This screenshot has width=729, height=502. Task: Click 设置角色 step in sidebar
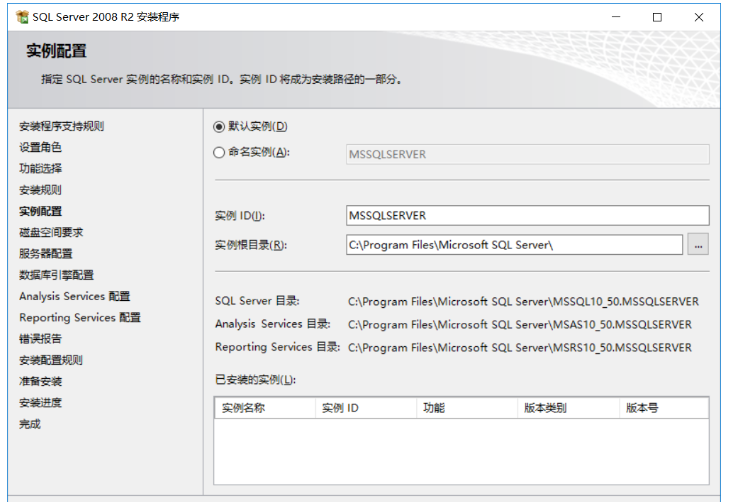(x=40, y=147)
